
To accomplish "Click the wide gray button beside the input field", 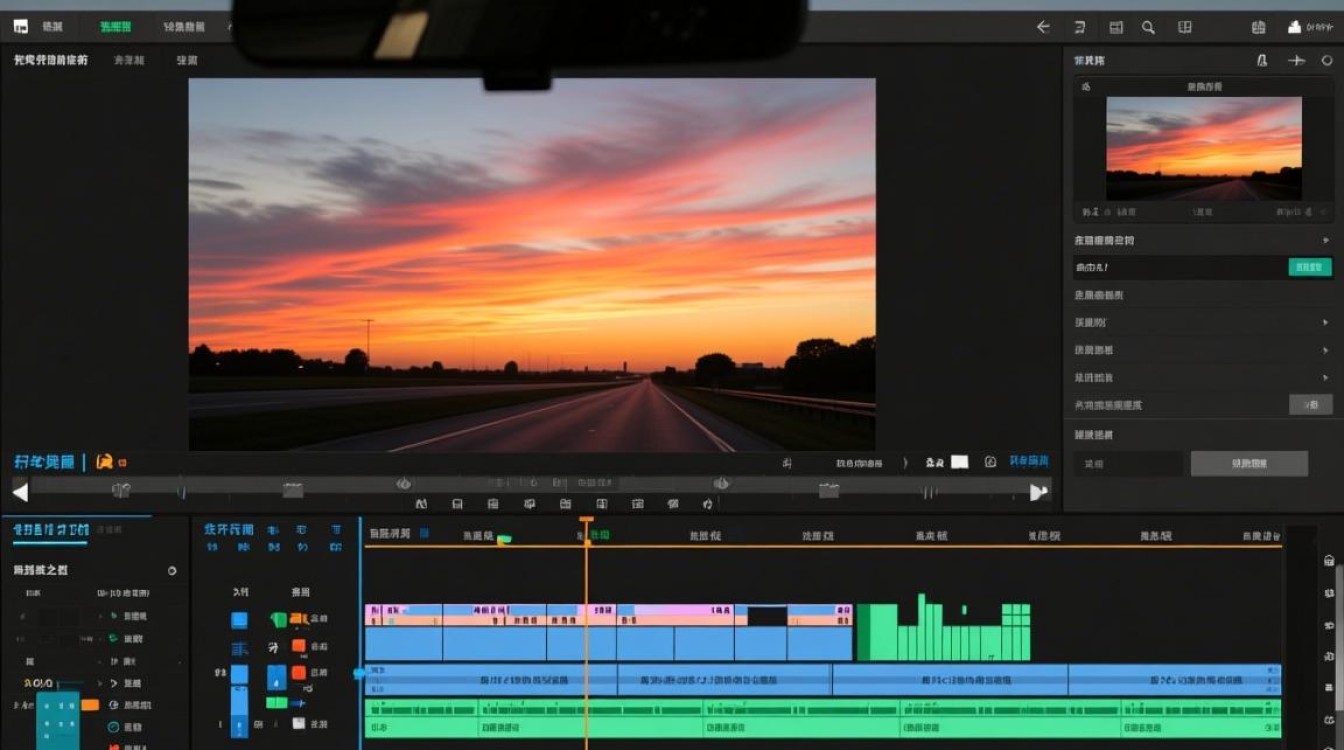I will click(1249, 463).
